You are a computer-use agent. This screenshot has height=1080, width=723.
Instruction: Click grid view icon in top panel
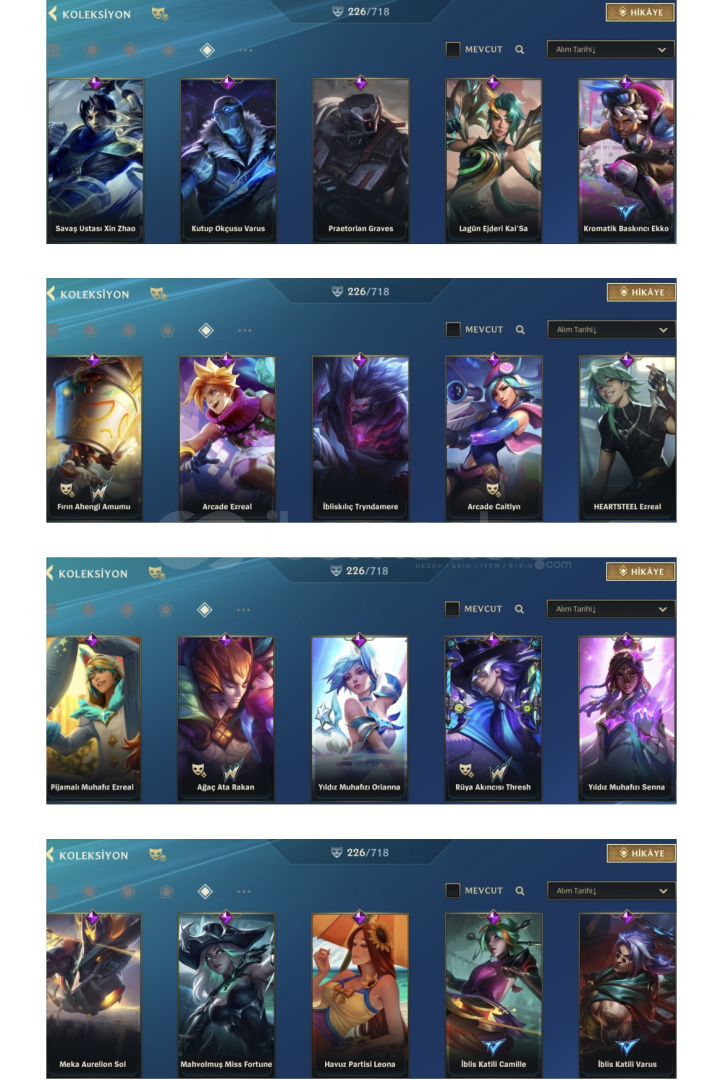54,50
